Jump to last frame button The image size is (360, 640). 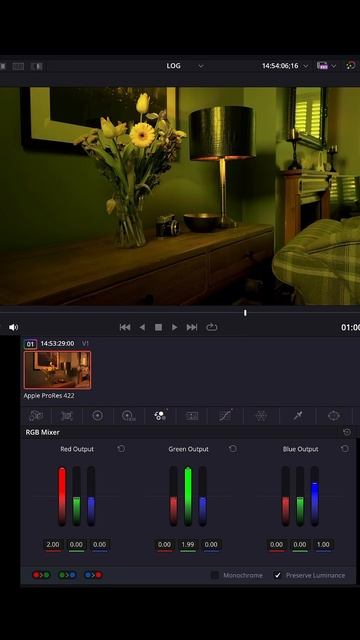pos(192,327)
